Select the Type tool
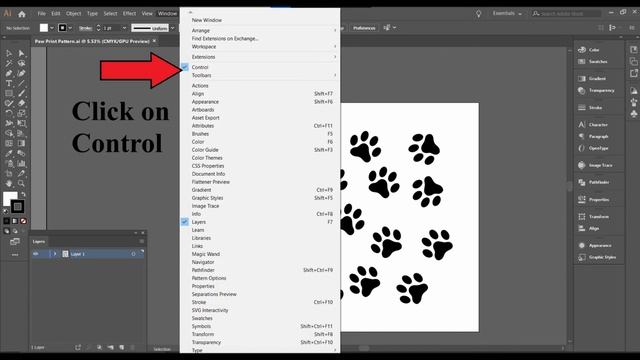640x360 pixels. coord(9,83)
